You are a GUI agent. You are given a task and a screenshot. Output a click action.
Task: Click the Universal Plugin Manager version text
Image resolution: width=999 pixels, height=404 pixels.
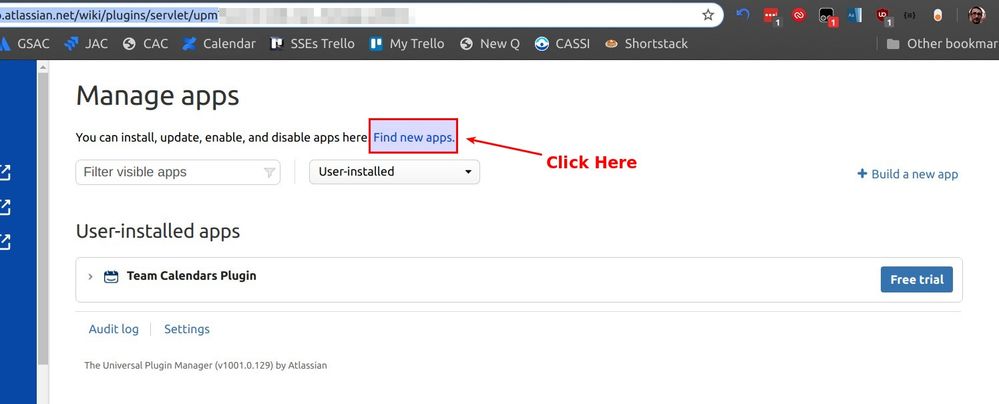click(x=206, y=366)
